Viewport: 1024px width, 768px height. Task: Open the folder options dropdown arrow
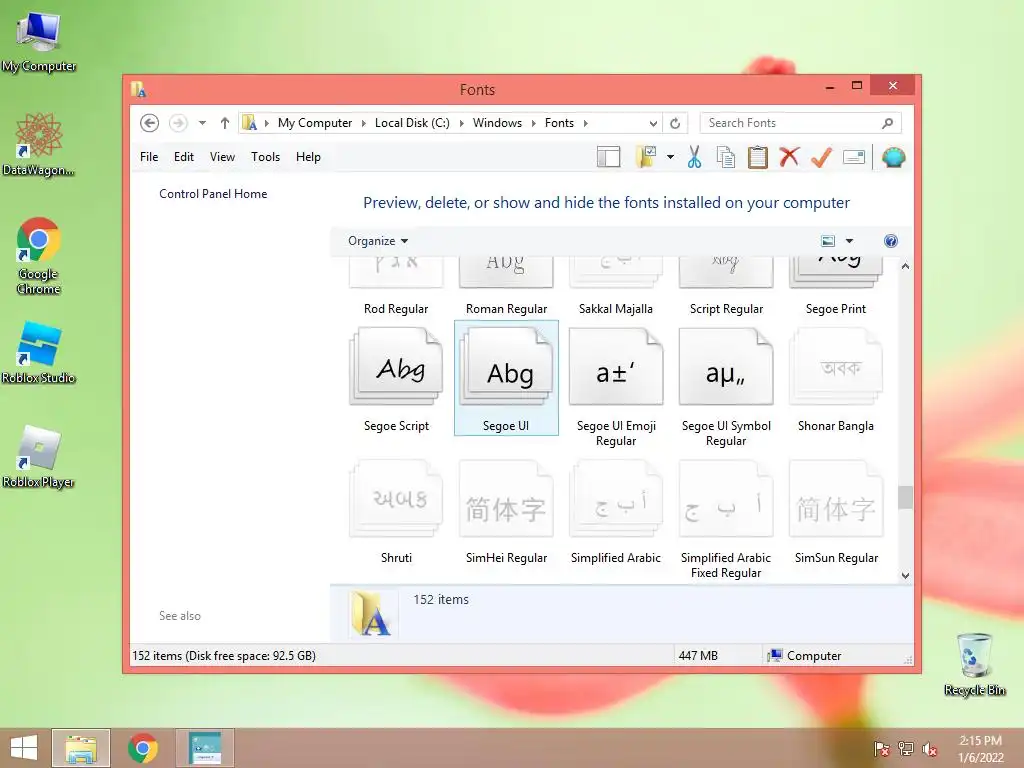pos(670,157)
